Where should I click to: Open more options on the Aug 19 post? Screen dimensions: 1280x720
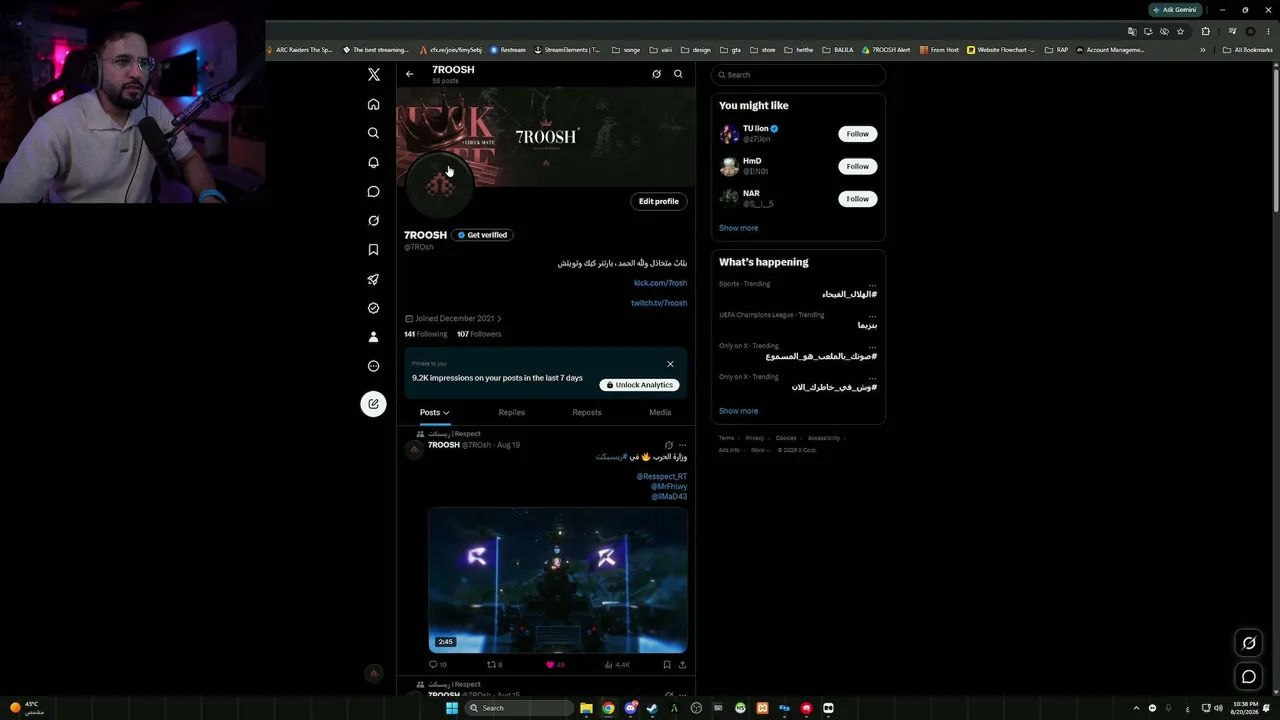(x=683, y=445)
